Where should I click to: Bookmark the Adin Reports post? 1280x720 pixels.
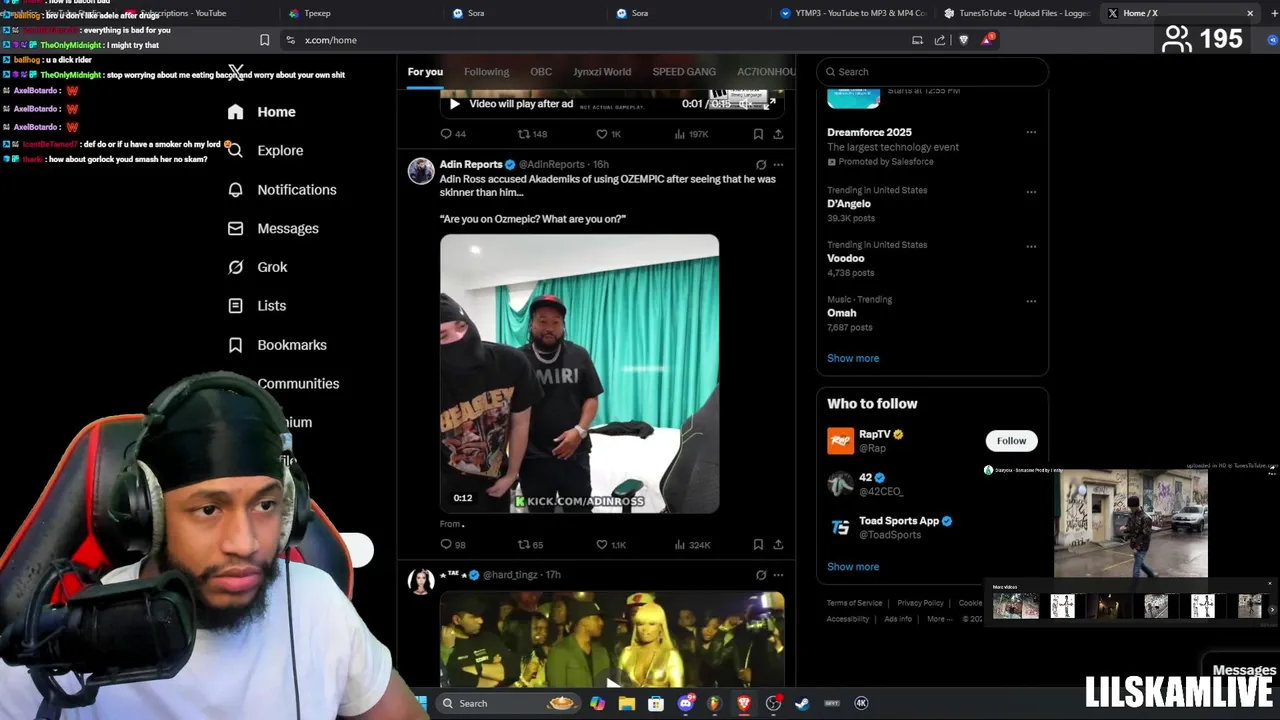[758, 545]
